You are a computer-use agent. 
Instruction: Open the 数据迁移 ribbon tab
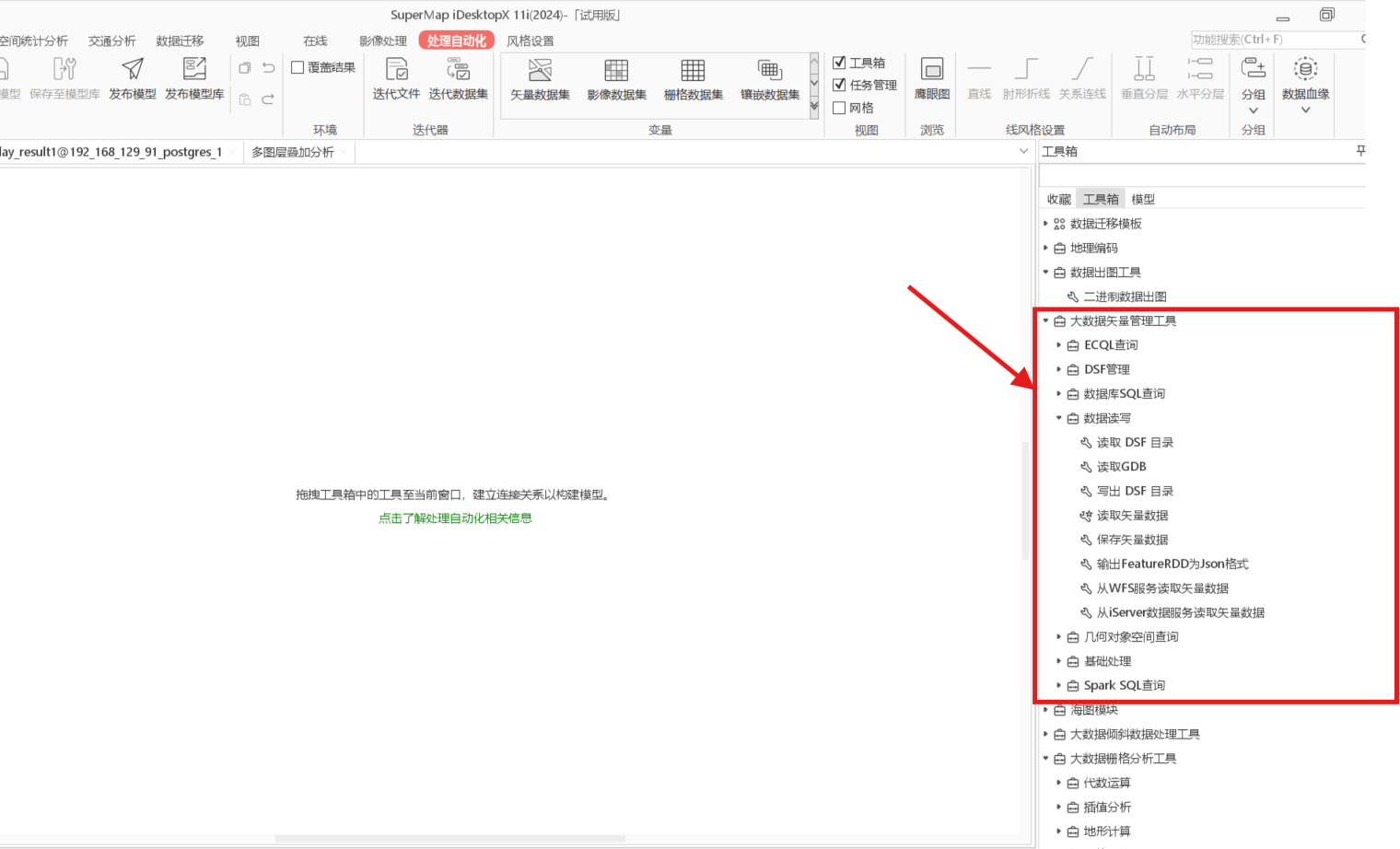[x=180, y=41]
